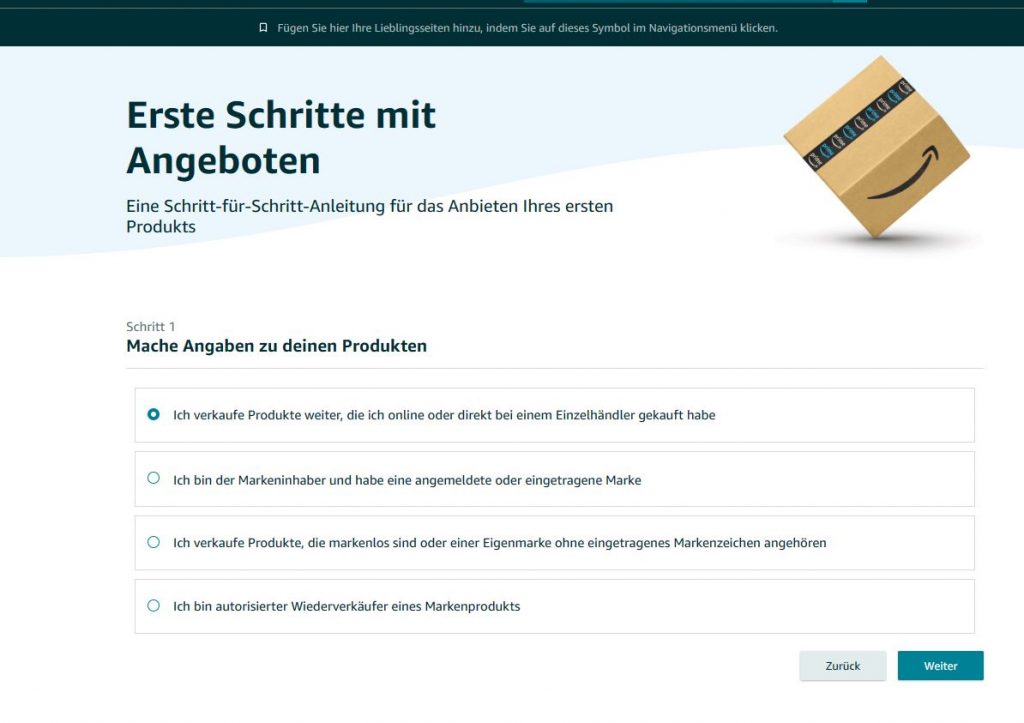This screenshot has height=723, width=1024.
Task: Select the reselling purchased products radio option
Action: pos(153,414)
